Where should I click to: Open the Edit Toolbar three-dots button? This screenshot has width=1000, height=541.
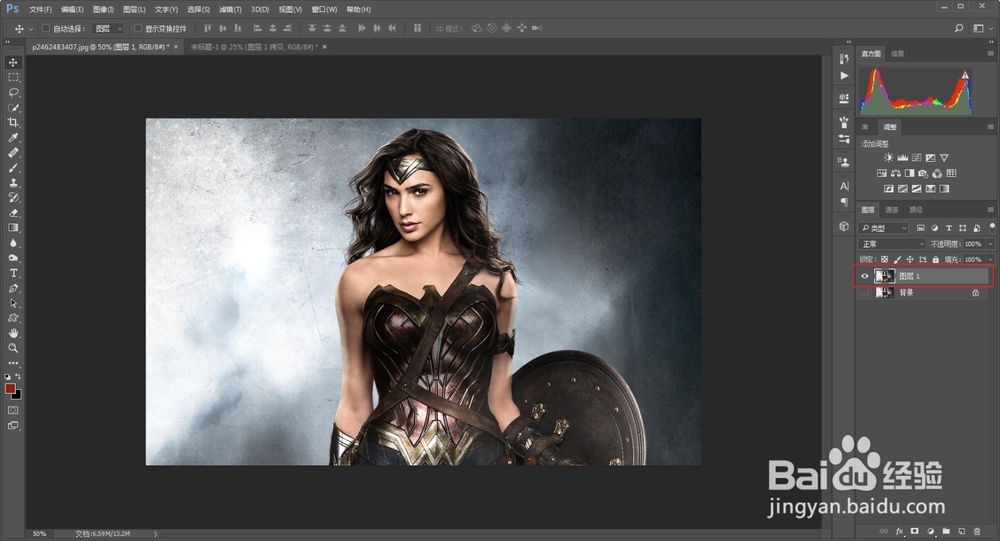tap(13, 363)
